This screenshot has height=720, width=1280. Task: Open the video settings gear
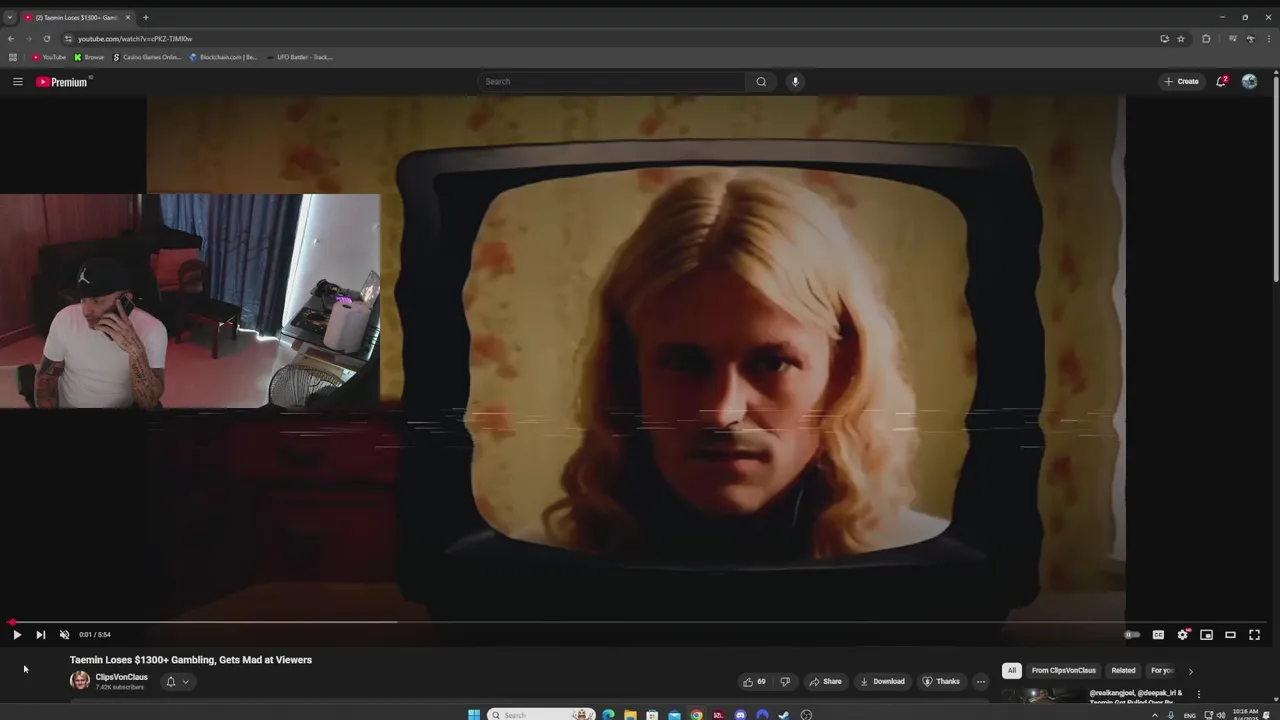(x=1182, y=634)
